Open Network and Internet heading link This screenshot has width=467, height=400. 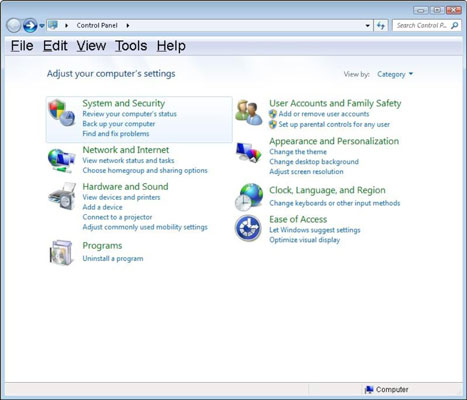pyautogui.click(x=126, y=150)
